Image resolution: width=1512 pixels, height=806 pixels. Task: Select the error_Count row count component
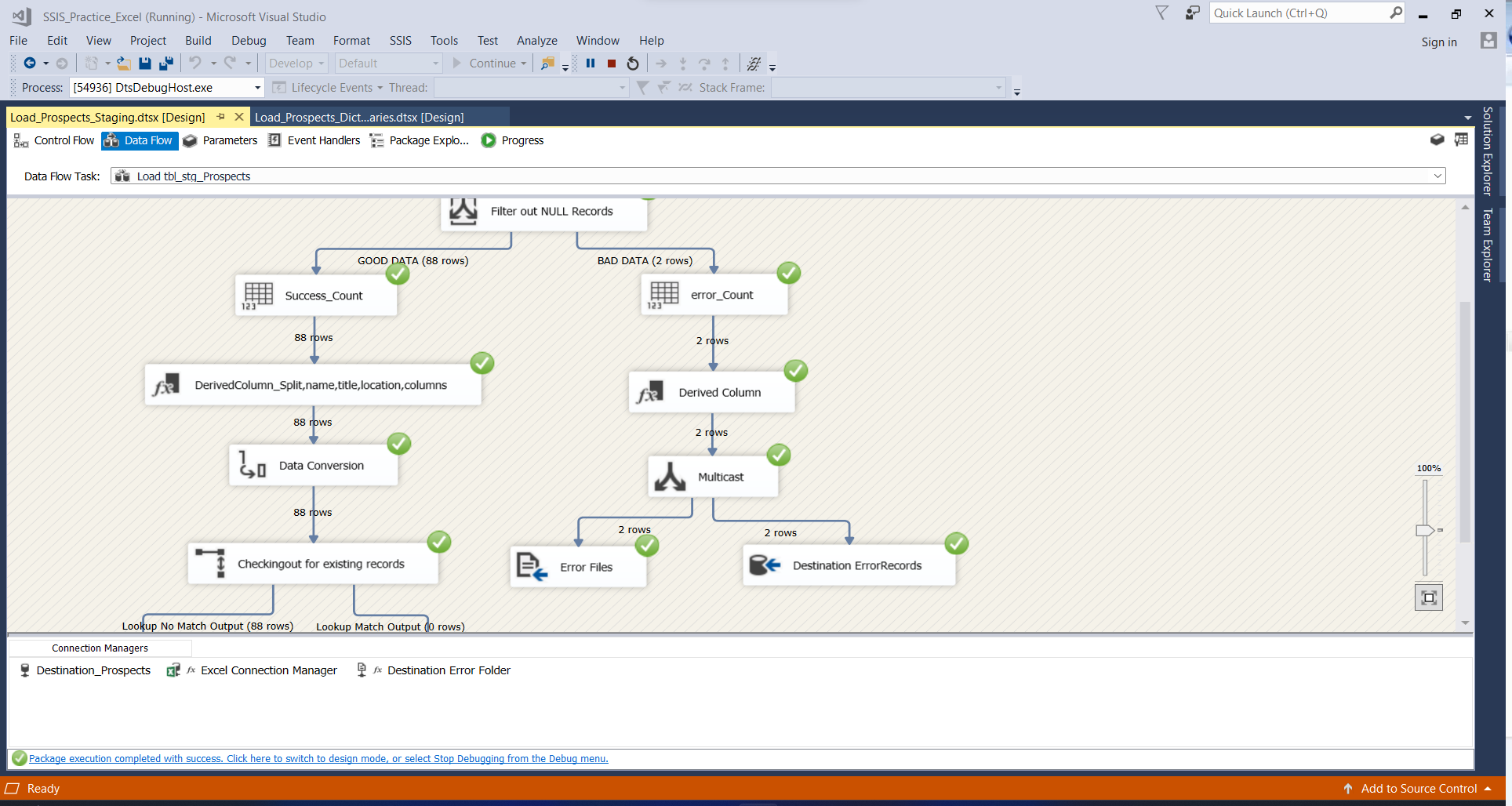coord(714,295)
